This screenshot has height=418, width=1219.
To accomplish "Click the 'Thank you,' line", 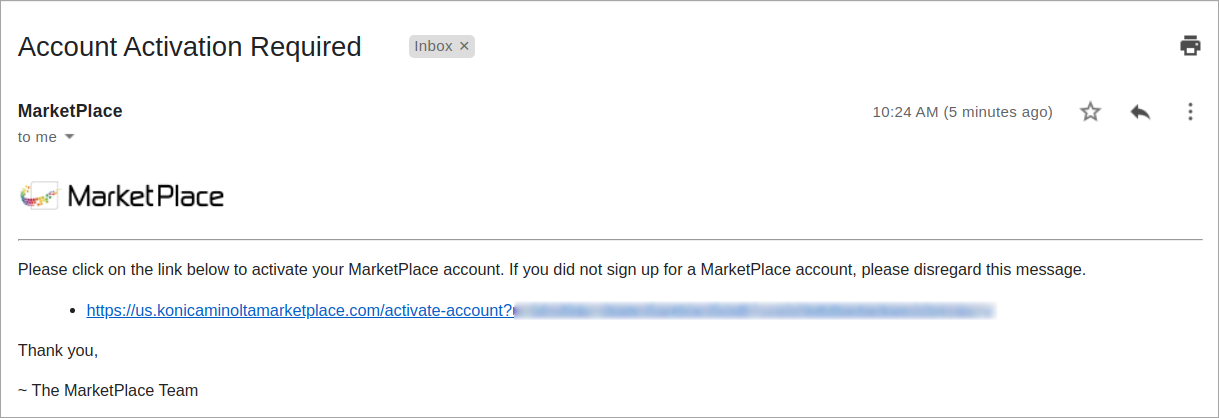I will pos(58,351).
